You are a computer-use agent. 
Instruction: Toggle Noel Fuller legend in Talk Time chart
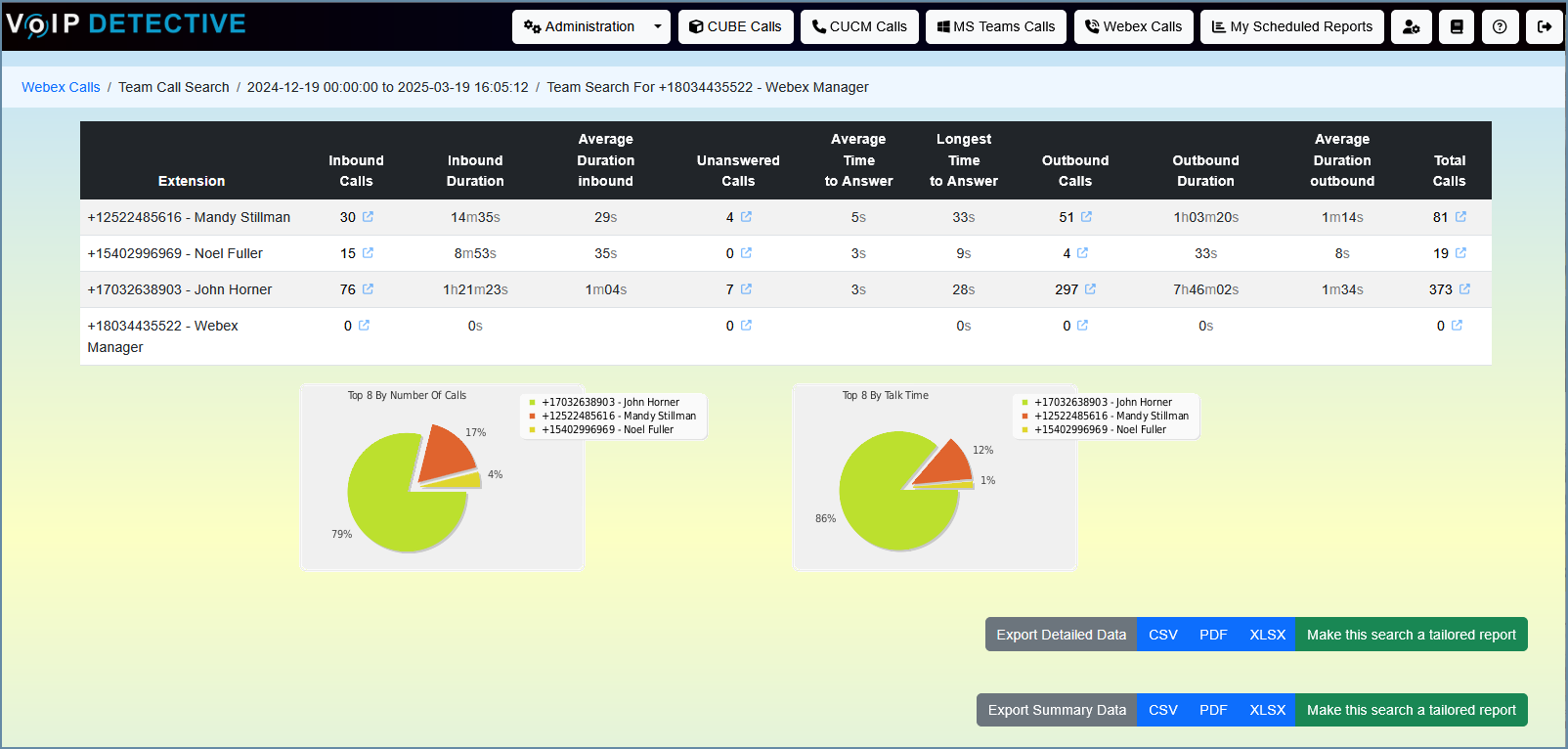coord(1094,429)
